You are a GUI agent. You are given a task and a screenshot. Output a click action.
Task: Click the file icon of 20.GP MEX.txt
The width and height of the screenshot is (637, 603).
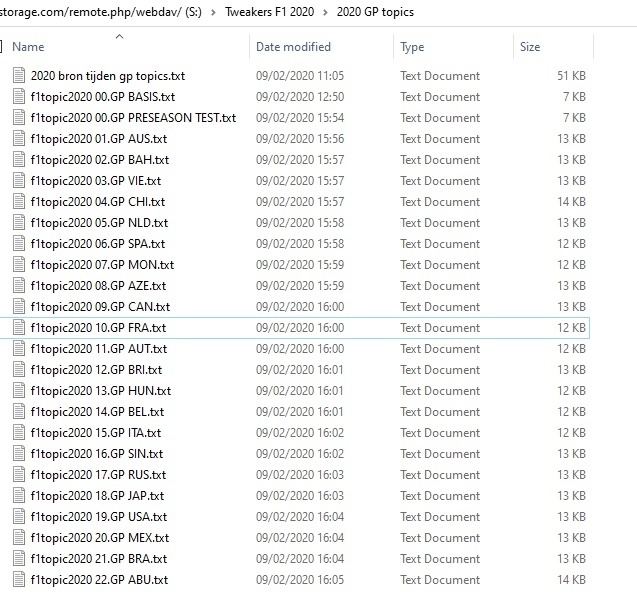[19, 538]
